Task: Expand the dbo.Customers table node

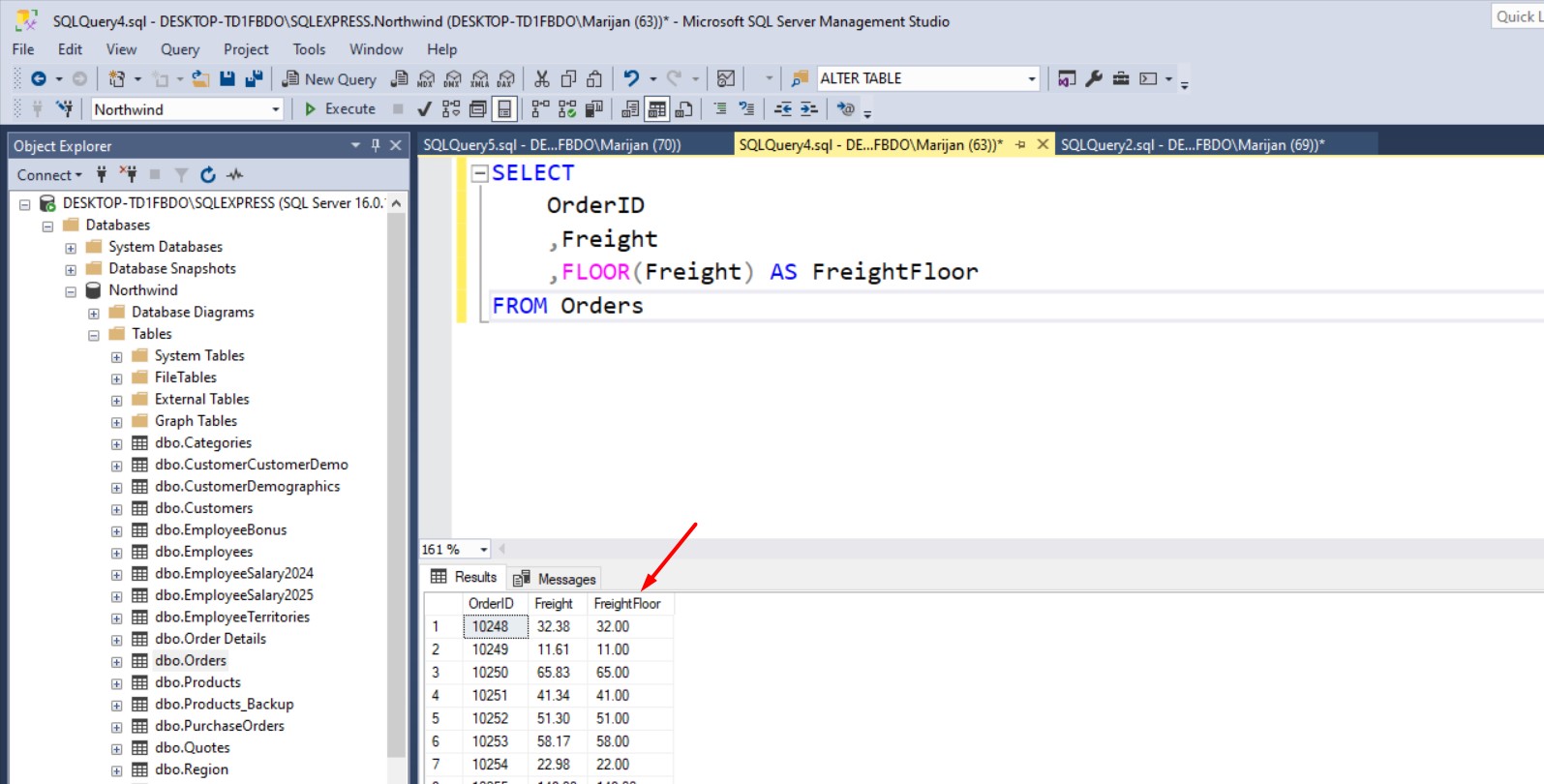Action: [x=117, y=509]
